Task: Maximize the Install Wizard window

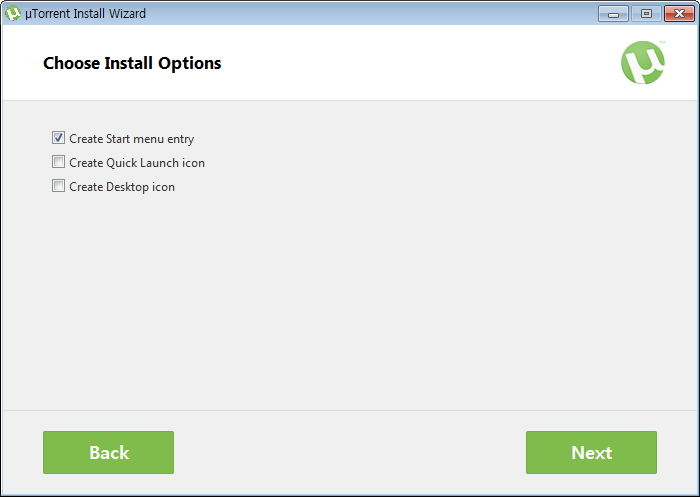Action: point(646,14)
